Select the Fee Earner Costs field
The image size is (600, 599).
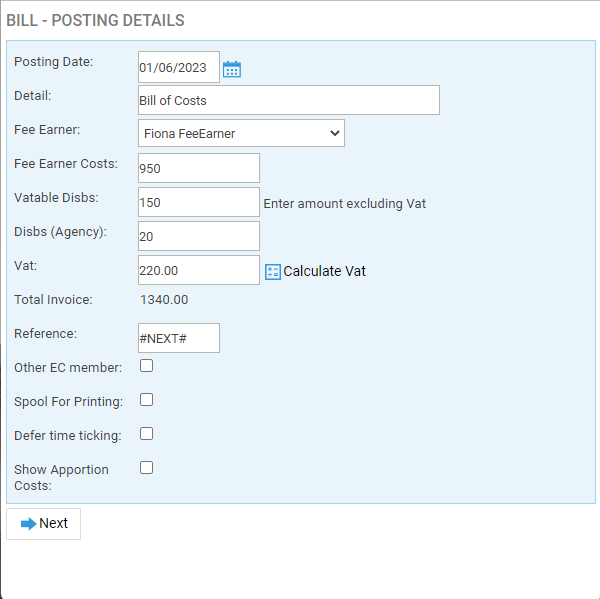tap(199, 168)
